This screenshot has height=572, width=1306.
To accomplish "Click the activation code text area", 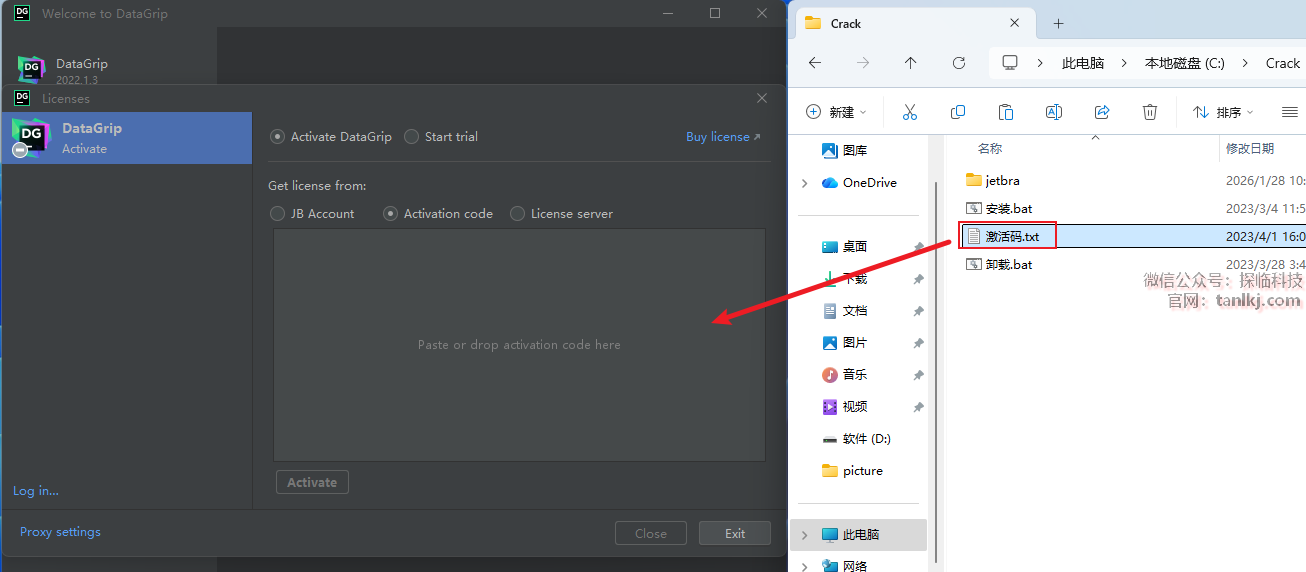I will pyautogui.click(x=519, y=345).
